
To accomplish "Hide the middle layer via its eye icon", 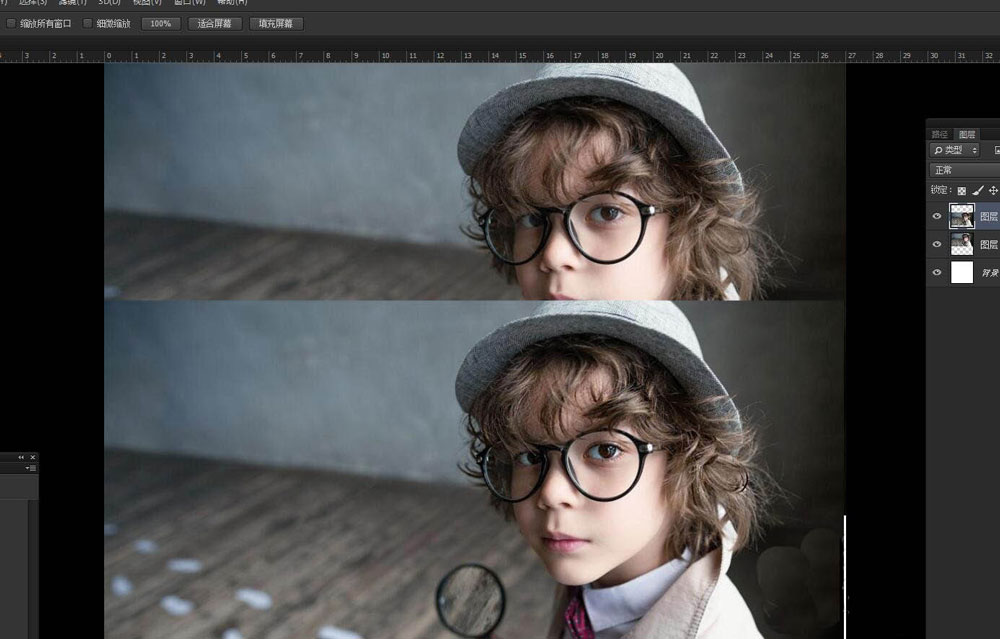I will 937,244.
